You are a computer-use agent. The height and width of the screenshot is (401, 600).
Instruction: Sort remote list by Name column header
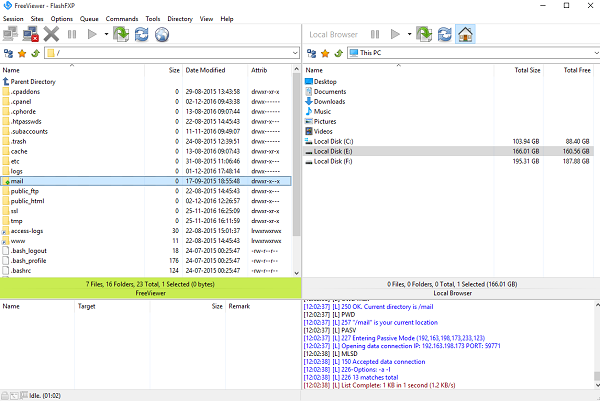(72, 70)
